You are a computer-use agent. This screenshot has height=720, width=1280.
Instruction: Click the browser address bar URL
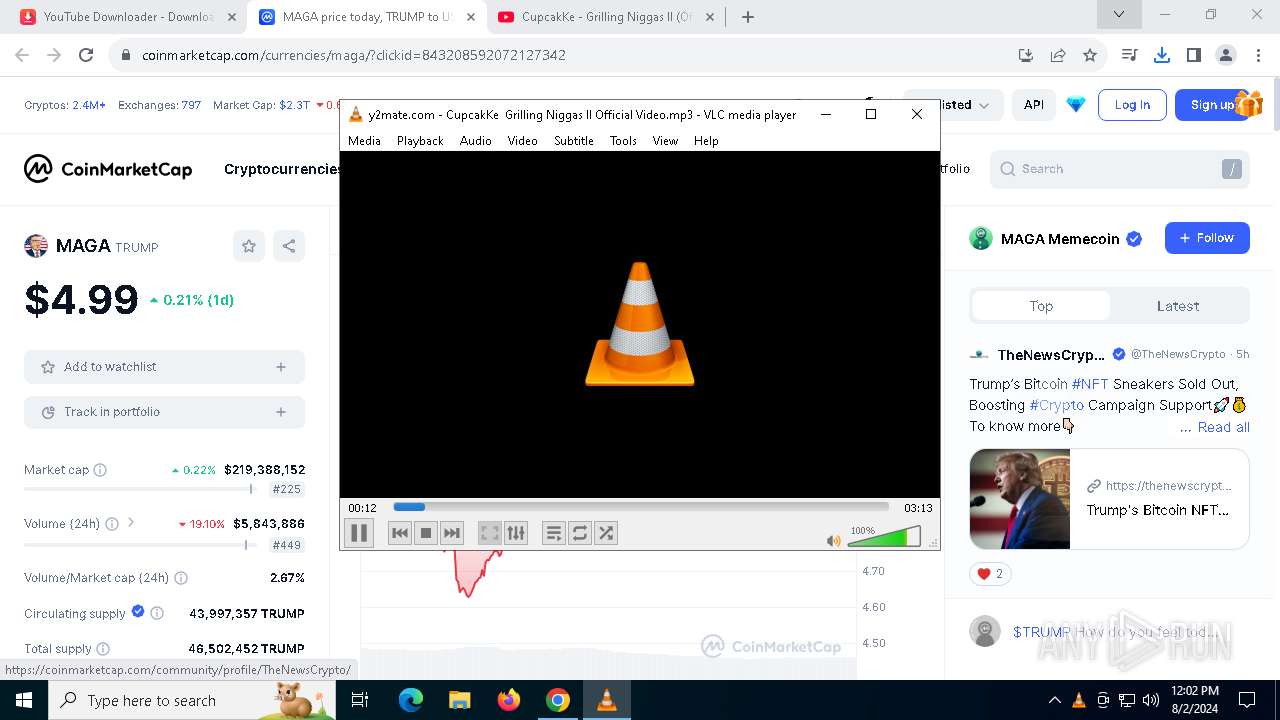click(x=354, y=55)
